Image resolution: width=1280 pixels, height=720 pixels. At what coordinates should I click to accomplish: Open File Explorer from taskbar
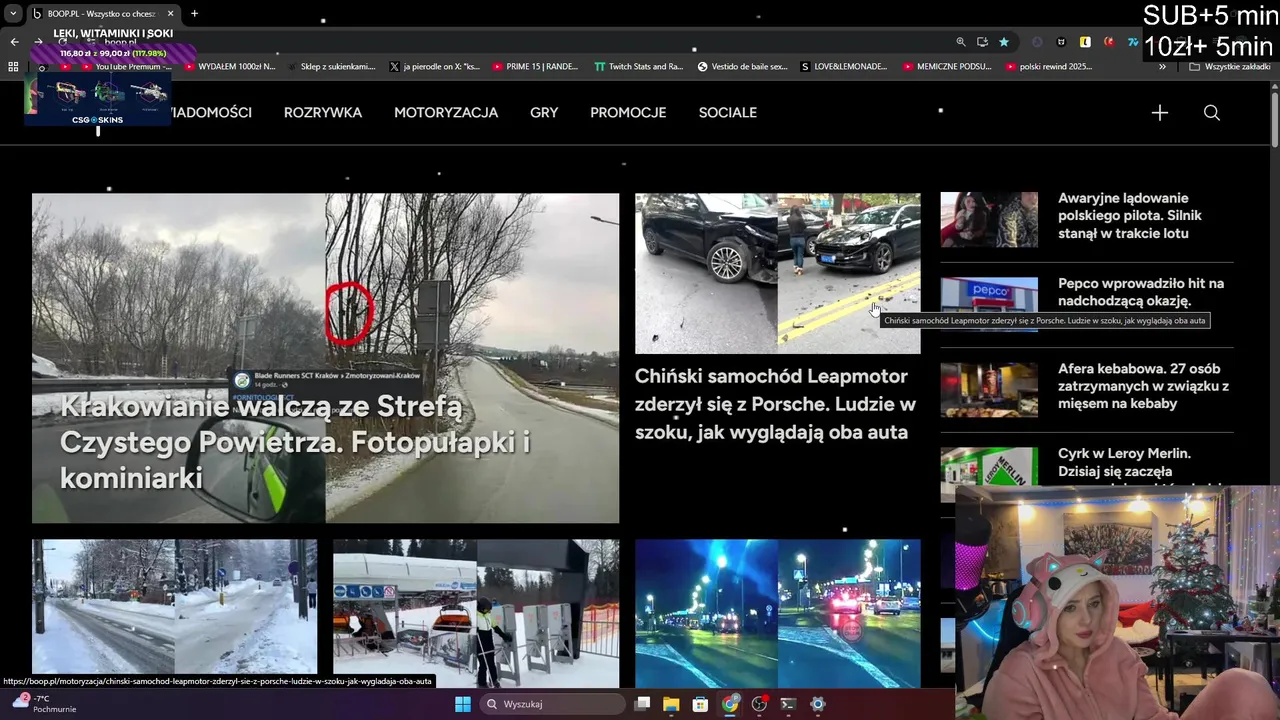click(671, 704)
